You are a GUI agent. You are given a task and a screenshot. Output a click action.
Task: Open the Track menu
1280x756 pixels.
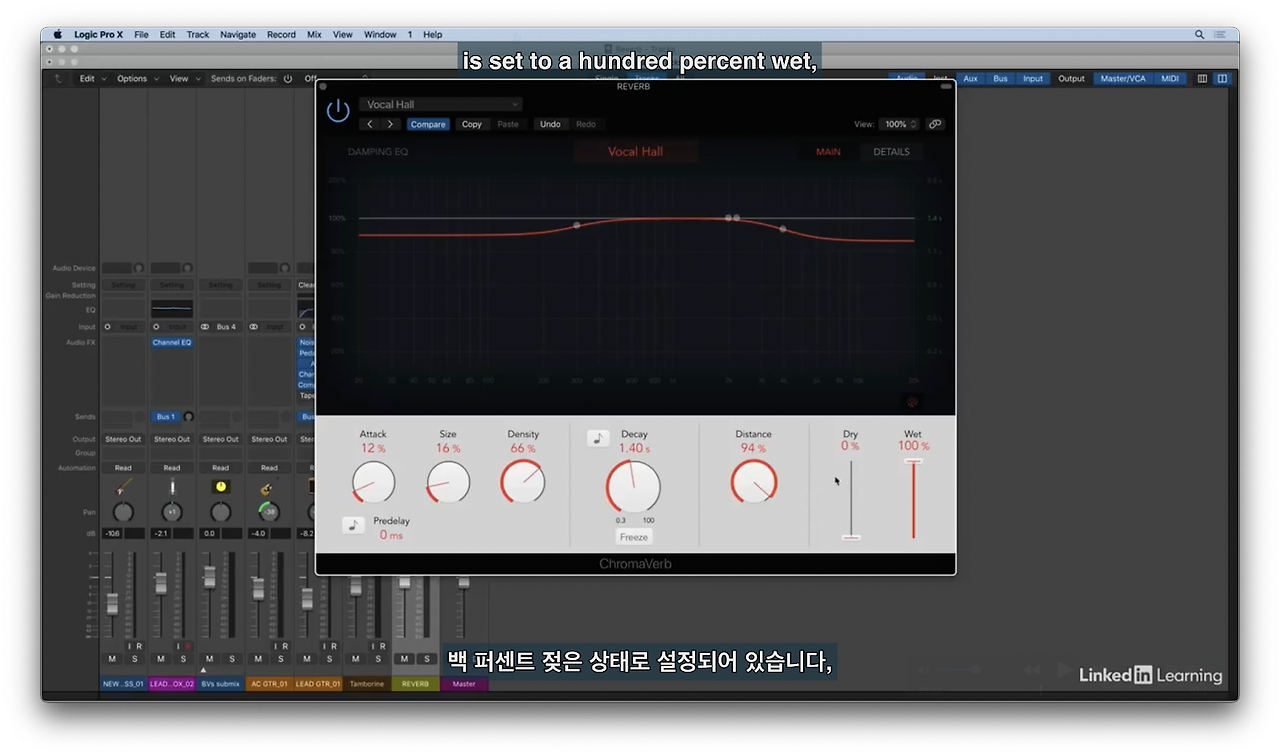pos(198,35)
